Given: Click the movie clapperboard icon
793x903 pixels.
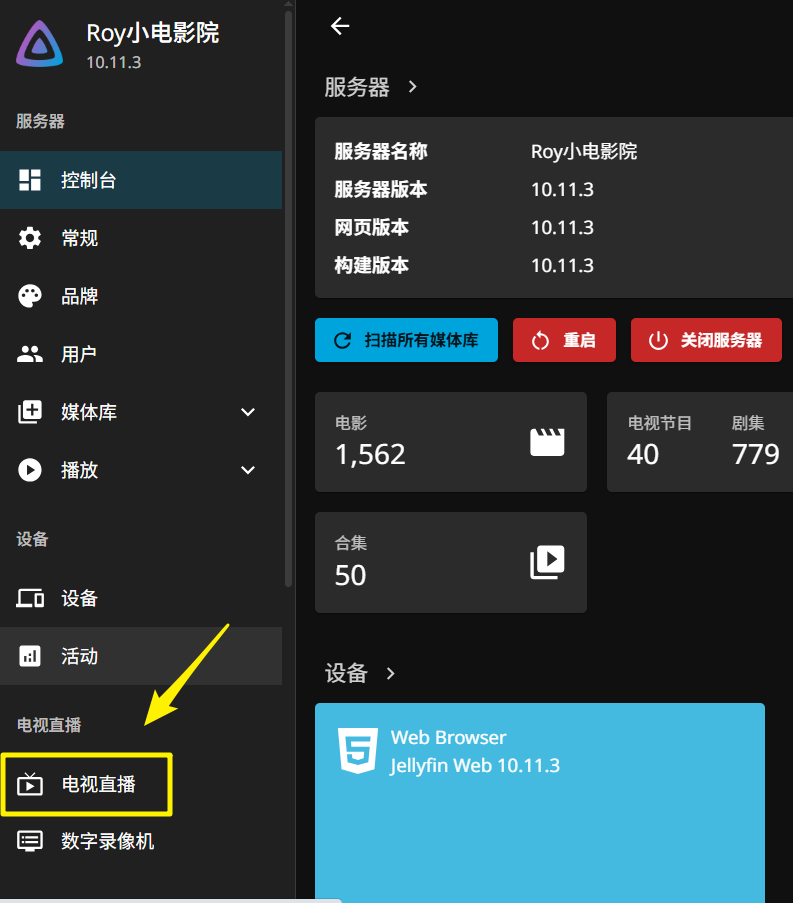Looking at the screenshot, I should tap(547, 442).
